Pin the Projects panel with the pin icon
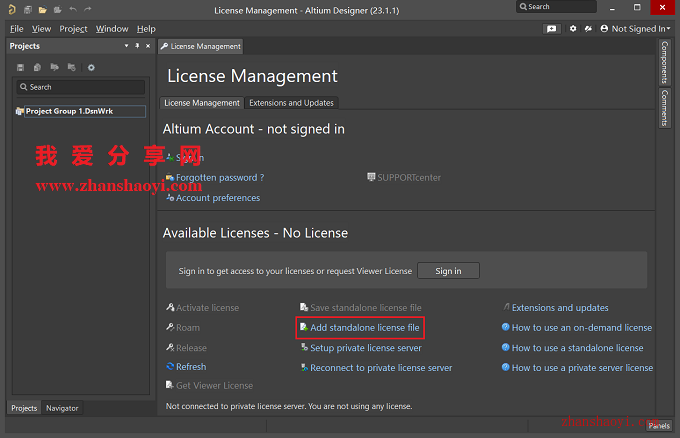 click(137, 46)
